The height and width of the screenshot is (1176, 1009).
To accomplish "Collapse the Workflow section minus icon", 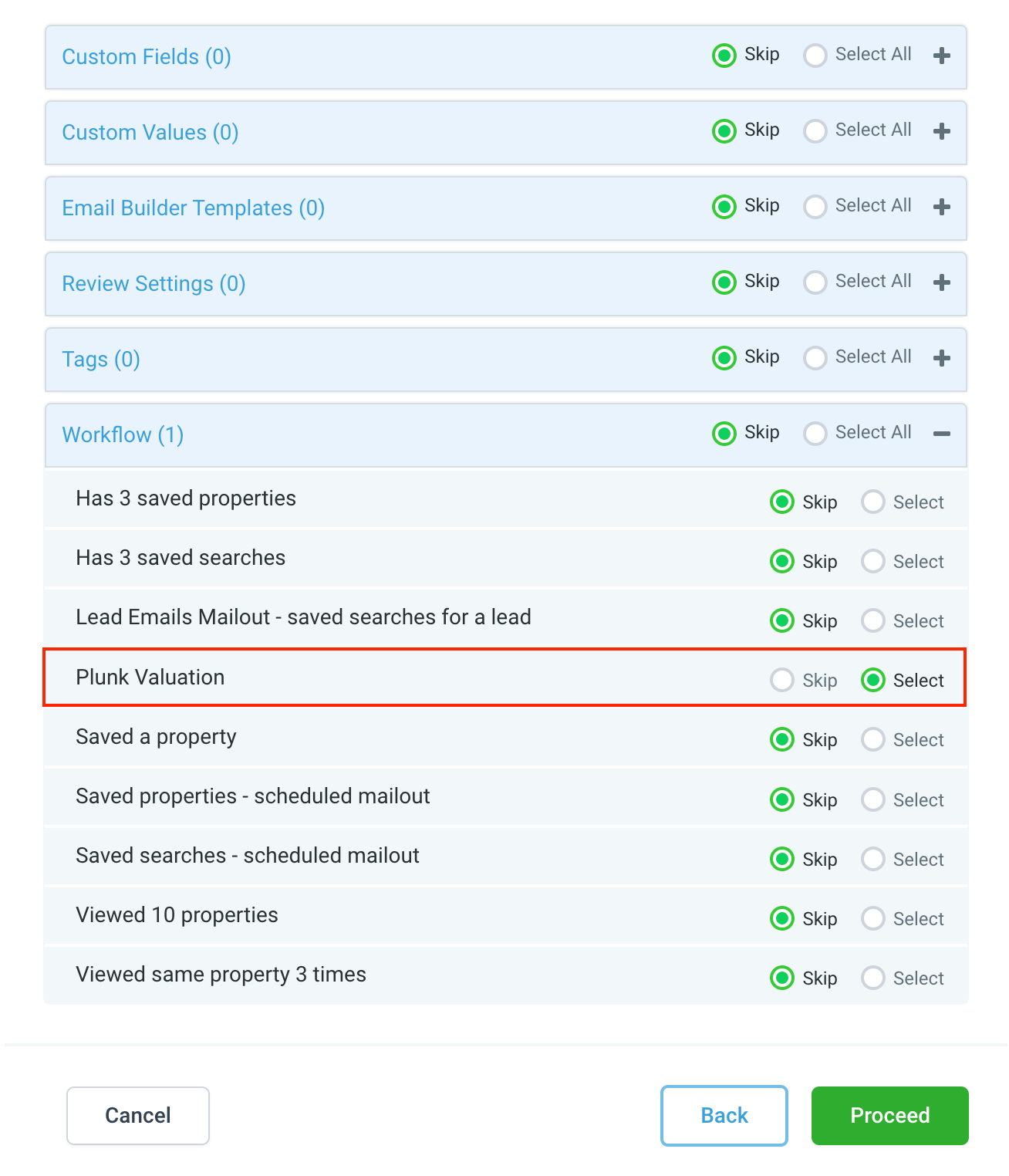I will (941, 434).
